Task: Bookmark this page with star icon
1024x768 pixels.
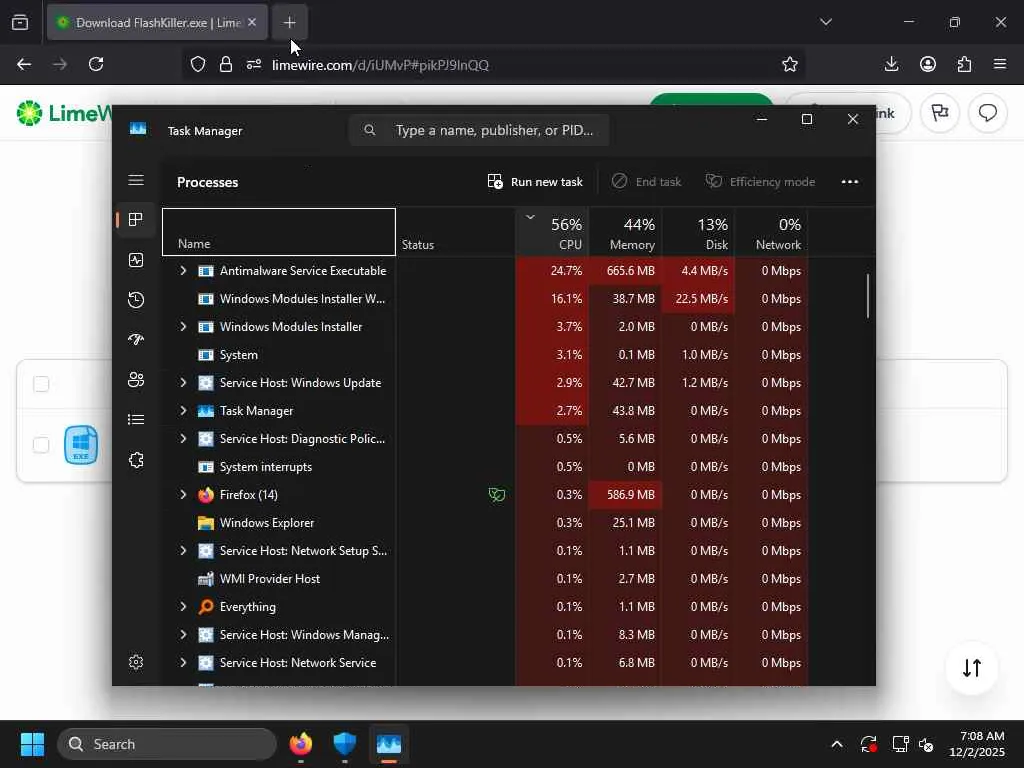Action: click(790, 64)
